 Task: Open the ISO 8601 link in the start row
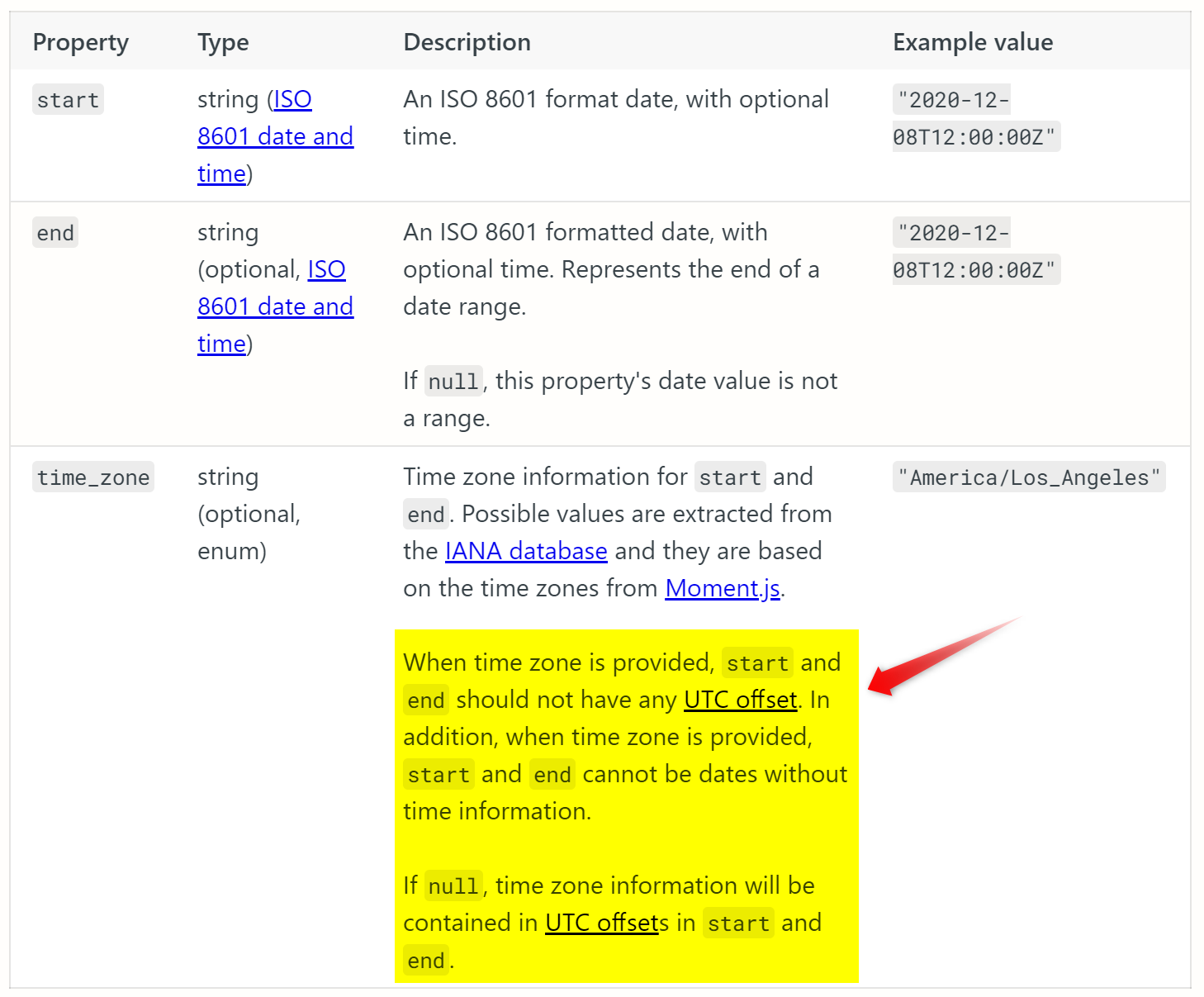click(275, 136)
